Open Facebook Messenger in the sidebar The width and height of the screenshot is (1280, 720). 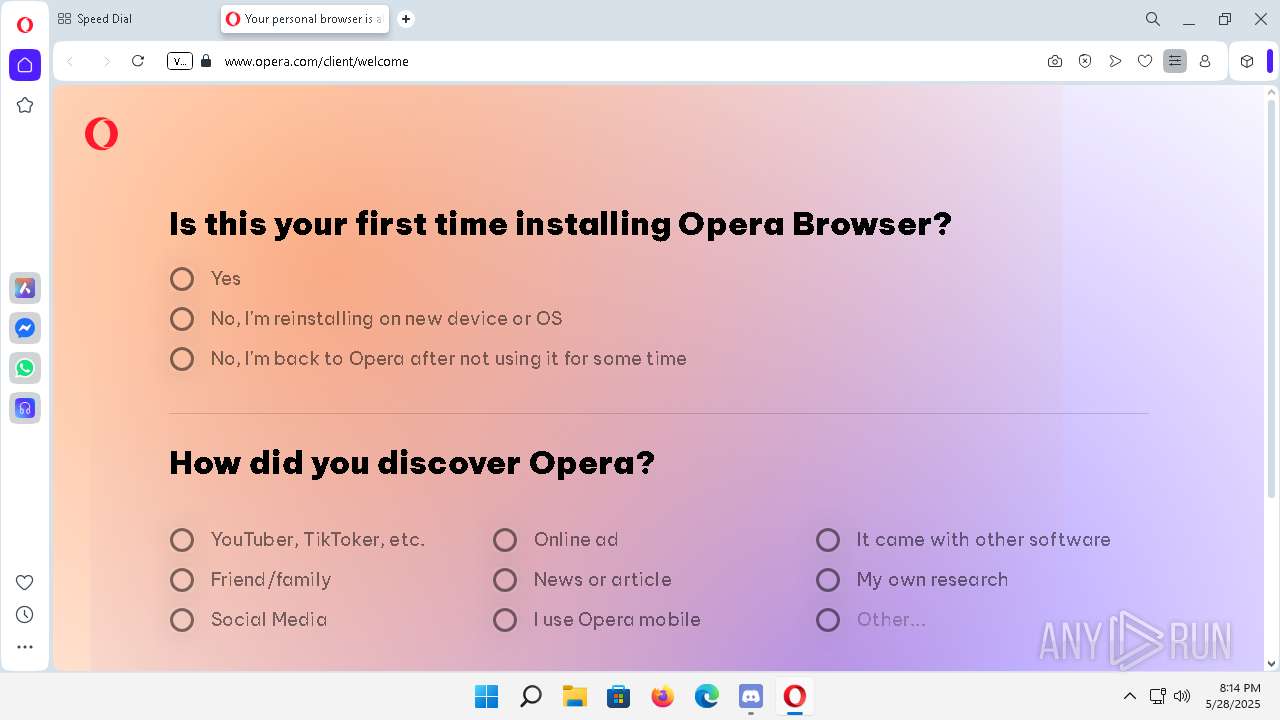tap(25, 328)
